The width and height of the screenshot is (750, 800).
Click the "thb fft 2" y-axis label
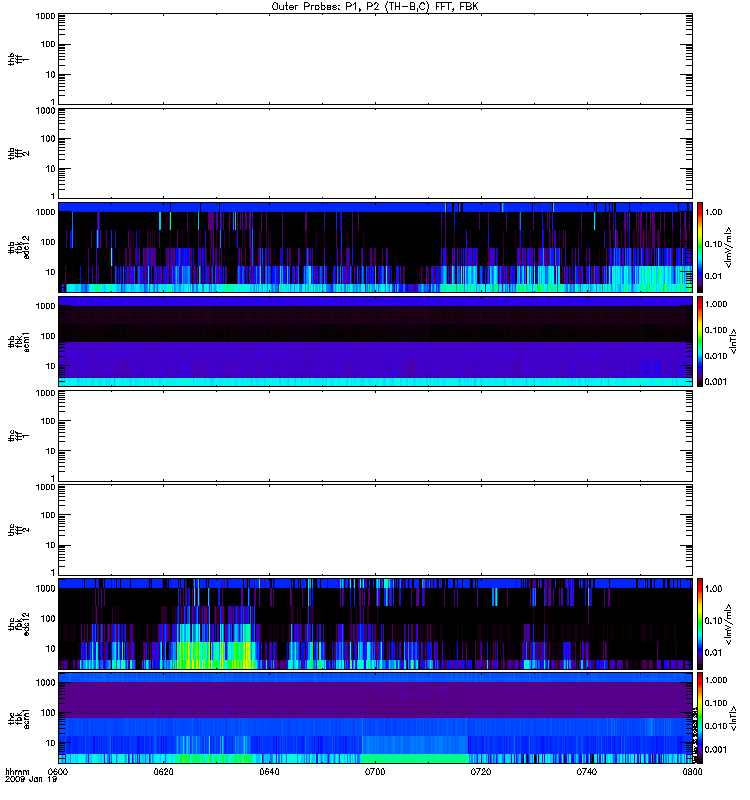[x=19, y=154]
